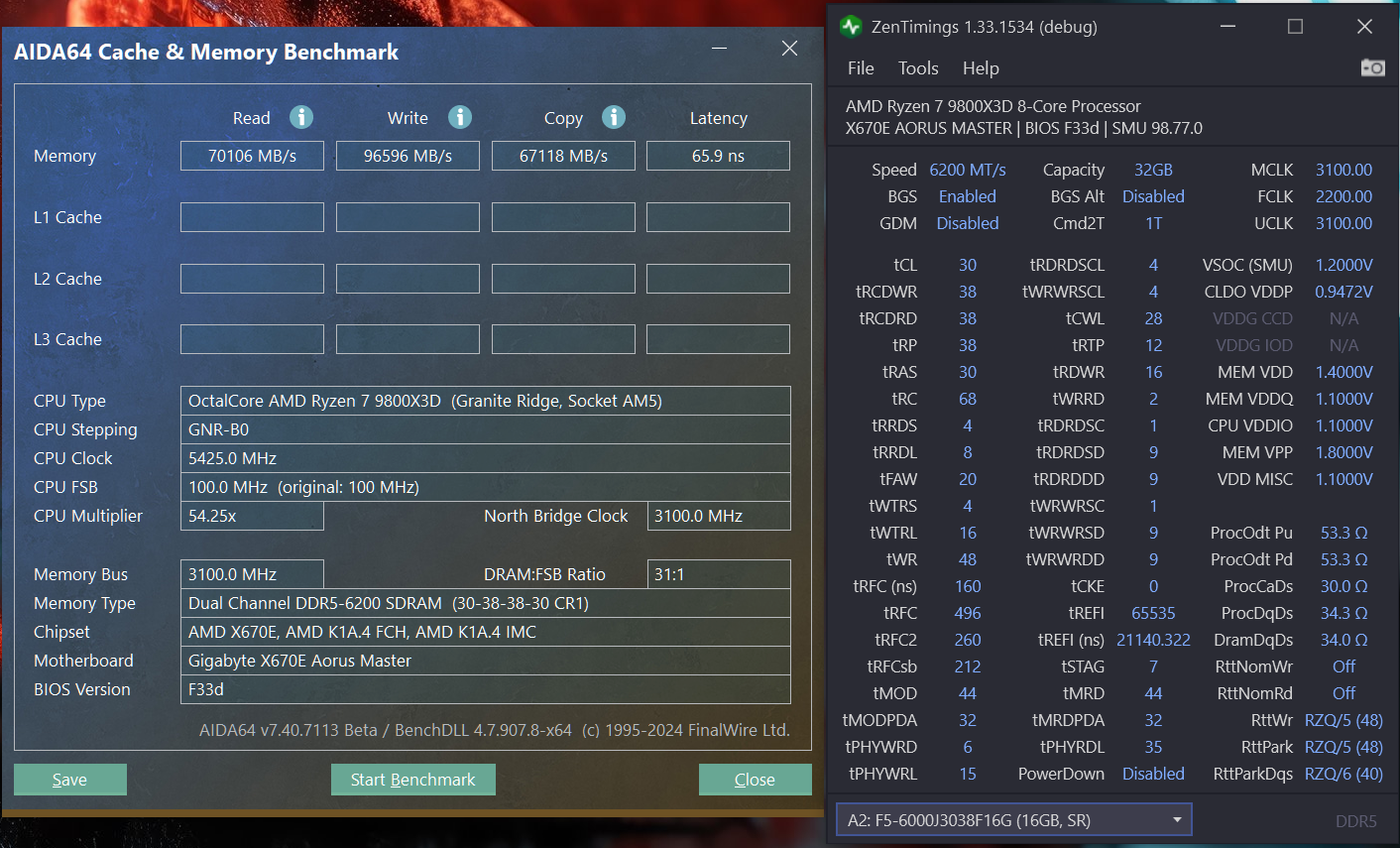Click the tREFI value 65535
This screenshot has height=848, width=1400.
[1153, 613]
